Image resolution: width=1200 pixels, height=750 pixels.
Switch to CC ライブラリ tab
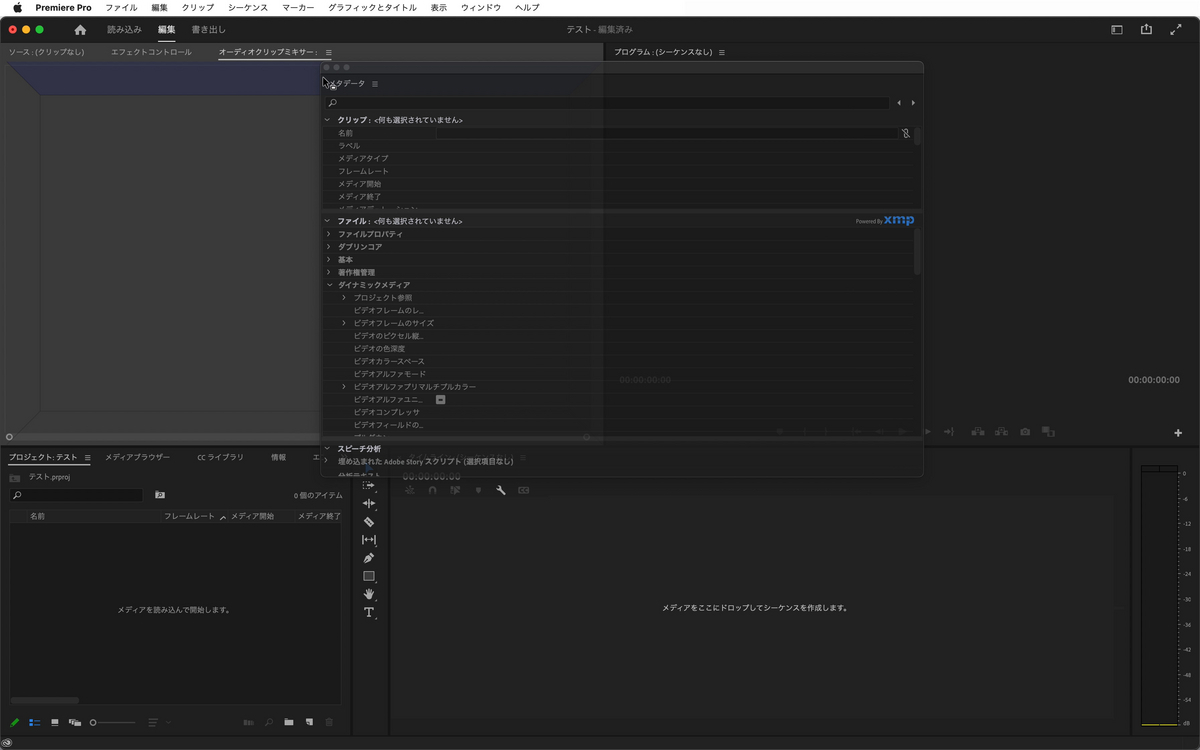[x=220, y=457]
